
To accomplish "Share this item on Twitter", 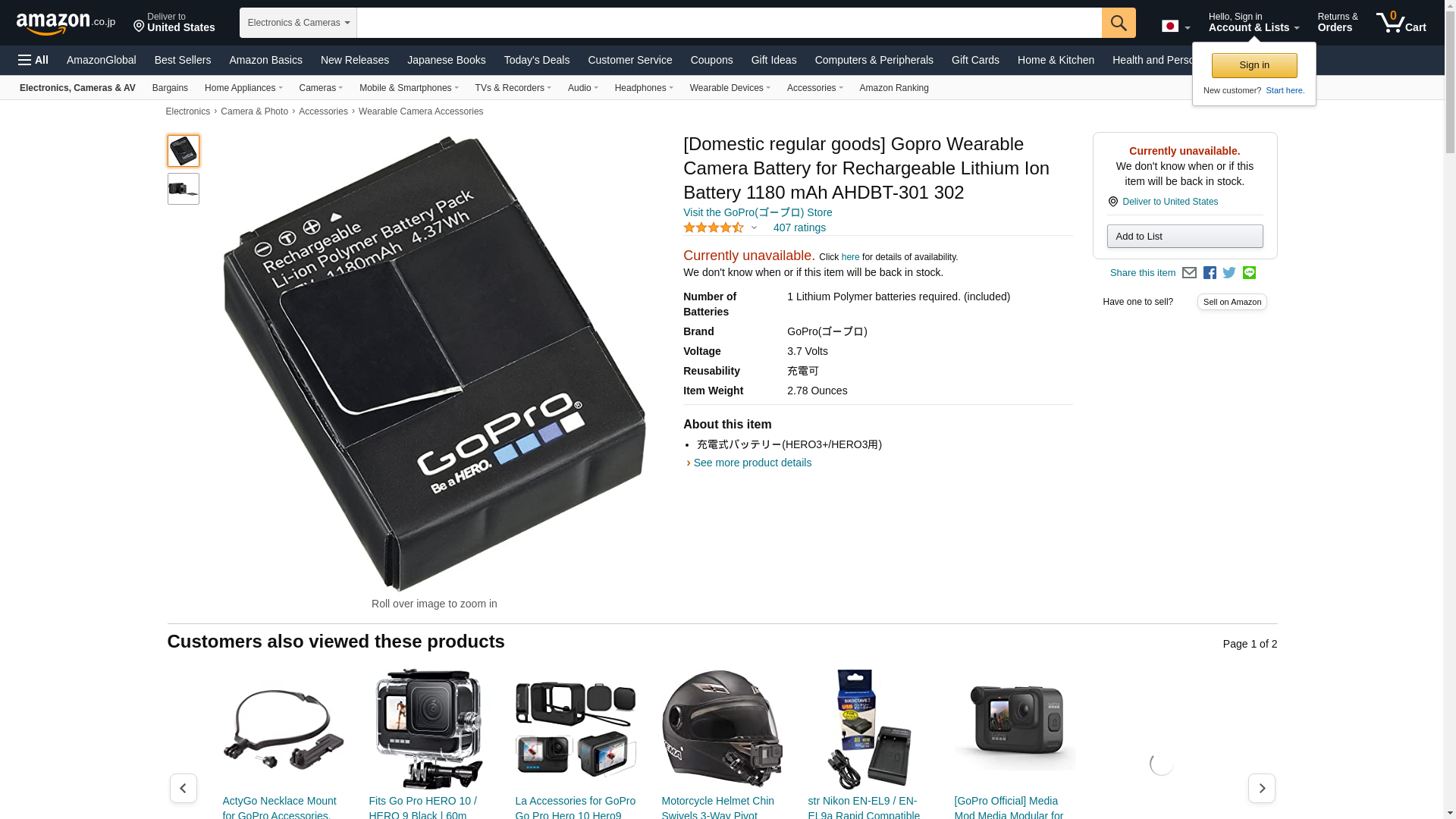I will 1229,273.
